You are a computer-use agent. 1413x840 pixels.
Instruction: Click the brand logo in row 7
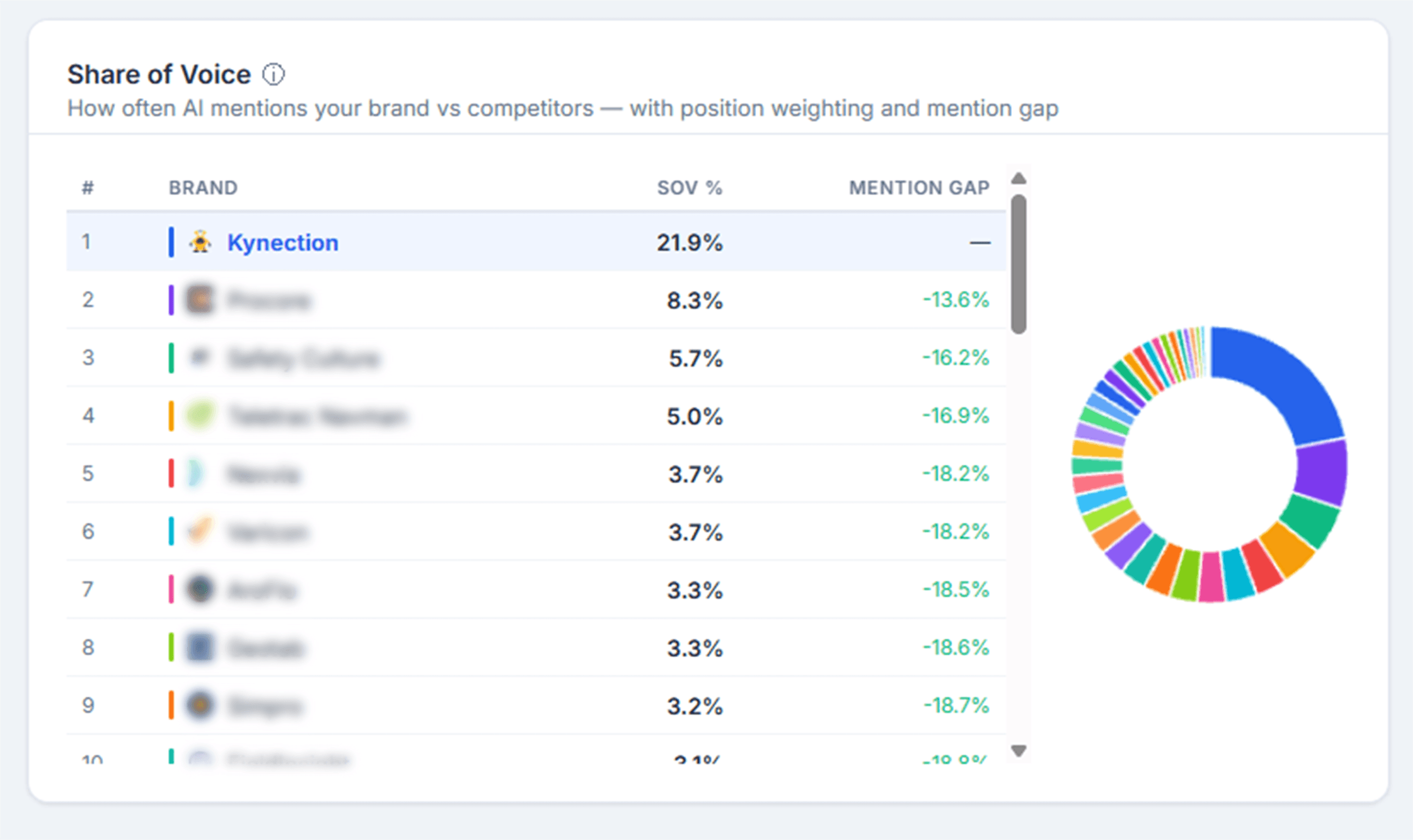[x=200, y=589]
